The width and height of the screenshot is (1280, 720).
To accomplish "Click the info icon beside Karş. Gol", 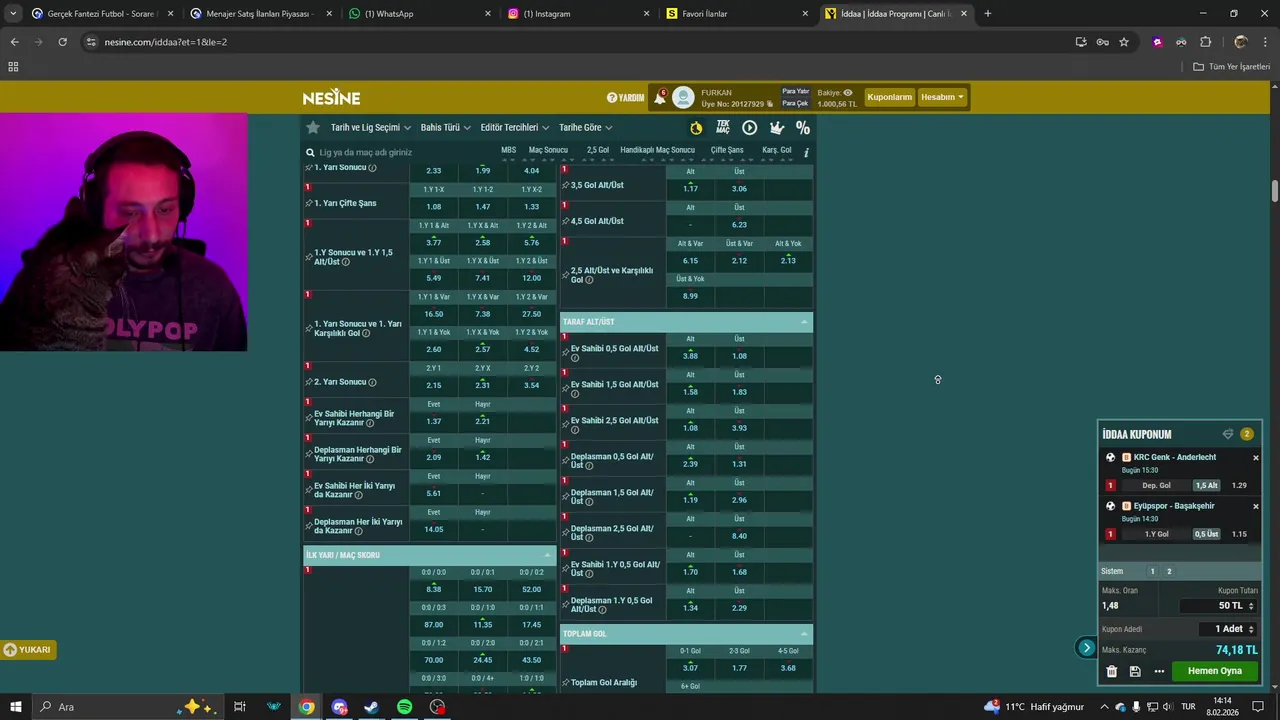I will click(x=806, y=152).
